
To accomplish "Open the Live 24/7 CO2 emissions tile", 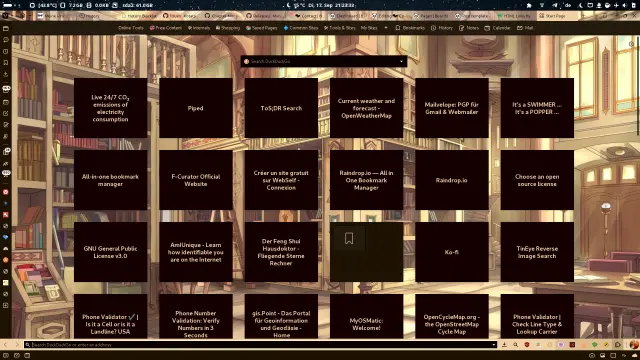I will coord(110,108).
